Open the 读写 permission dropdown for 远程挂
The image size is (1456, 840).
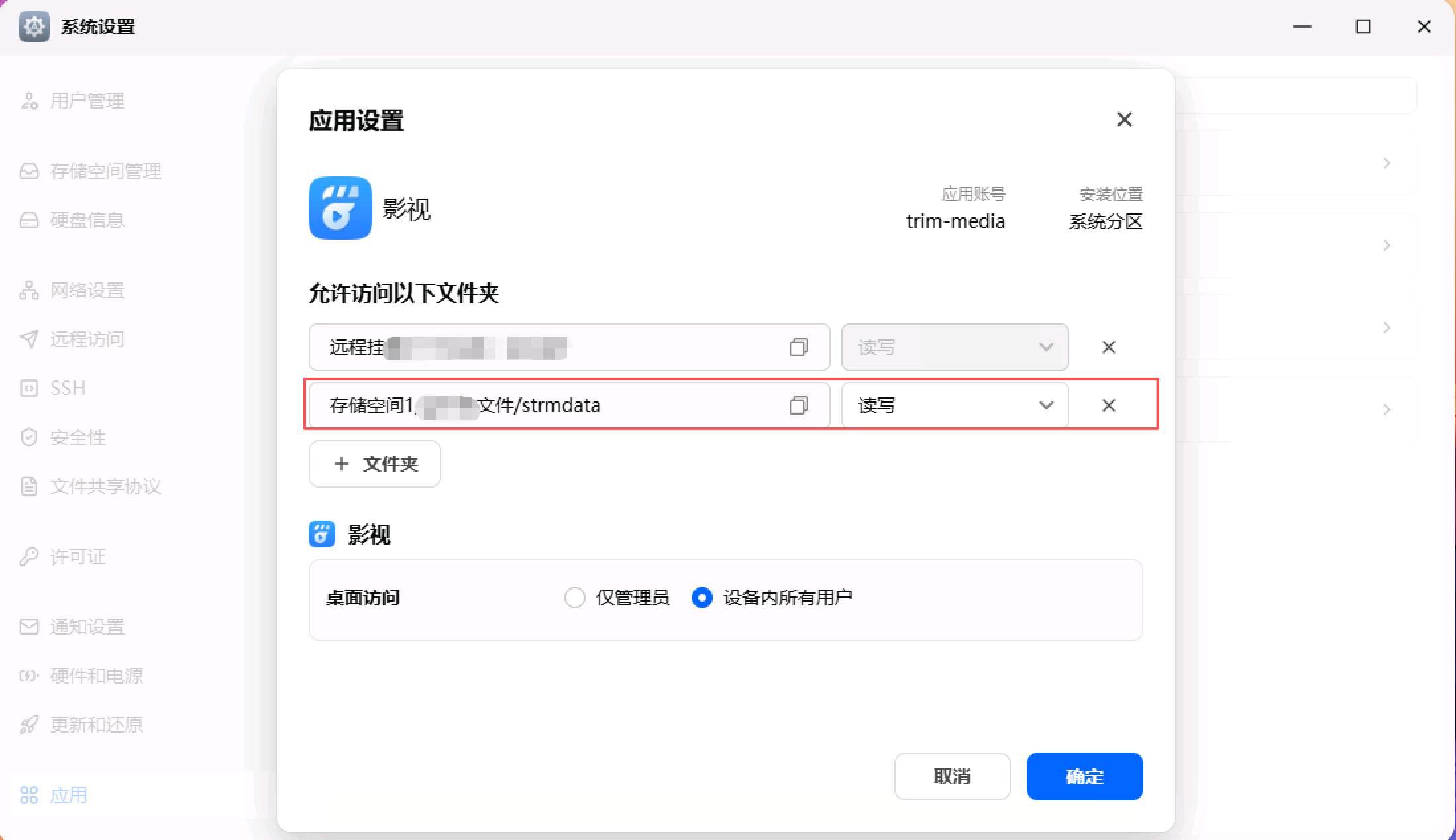[x=954, y=347]
